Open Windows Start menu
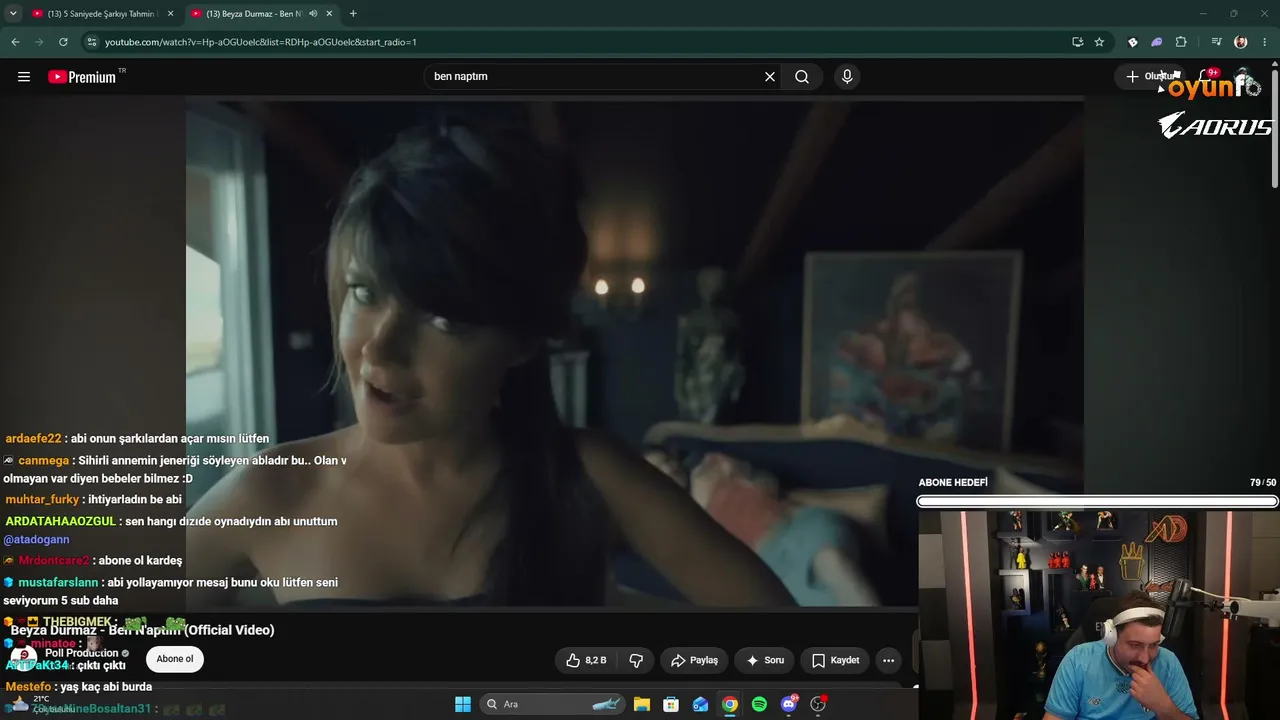The height and width of the screenshot is (720, 1280). tap(463, 704)
